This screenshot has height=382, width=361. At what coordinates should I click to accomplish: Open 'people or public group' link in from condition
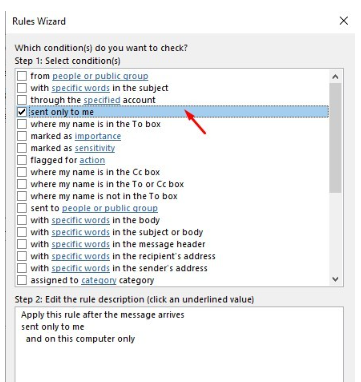tap(100, 76)
